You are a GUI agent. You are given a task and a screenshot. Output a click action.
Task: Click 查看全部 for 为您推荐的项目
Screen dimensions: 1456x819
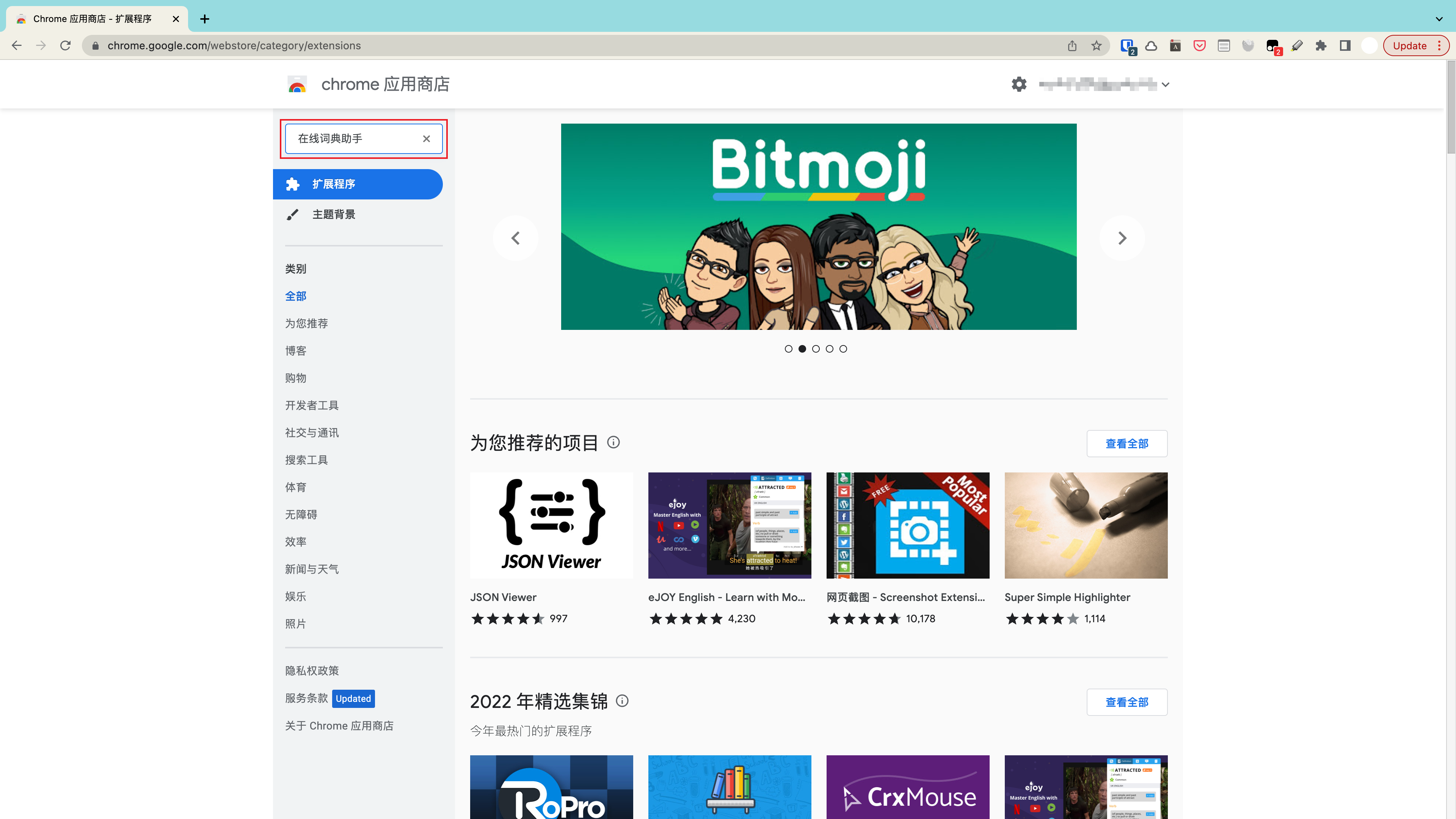point(1127,444)
